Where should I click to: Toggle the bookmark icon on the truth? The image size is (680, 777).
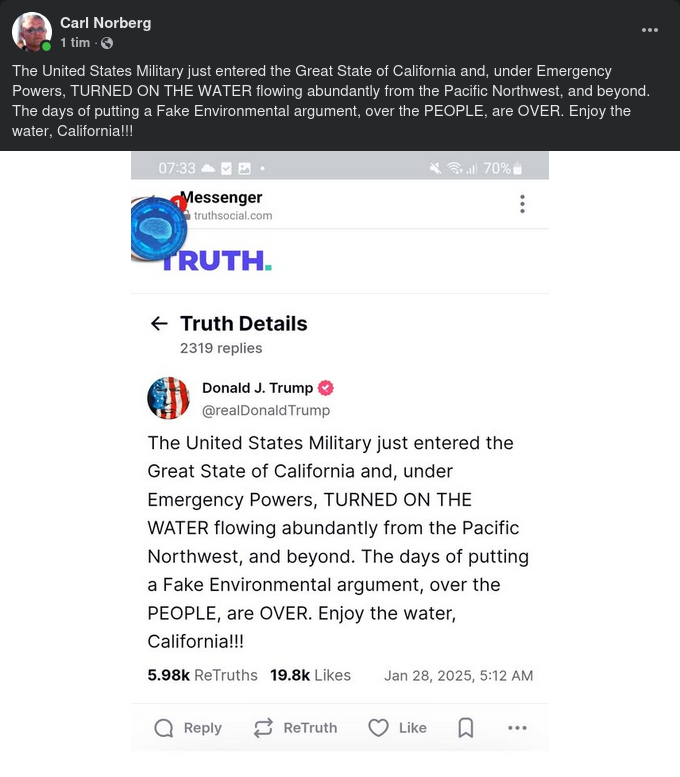[466, 728]
